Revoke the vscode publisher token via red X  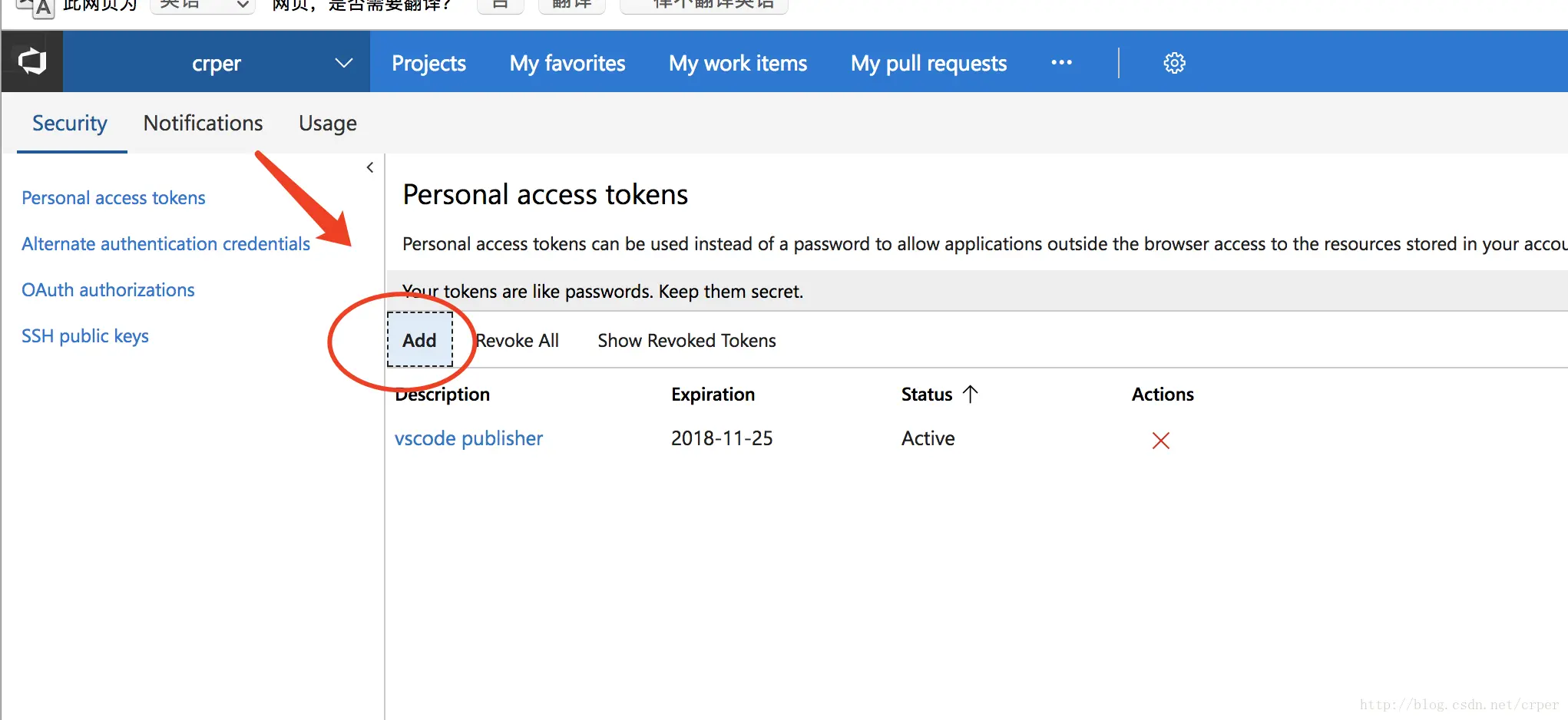point(1160,440)
